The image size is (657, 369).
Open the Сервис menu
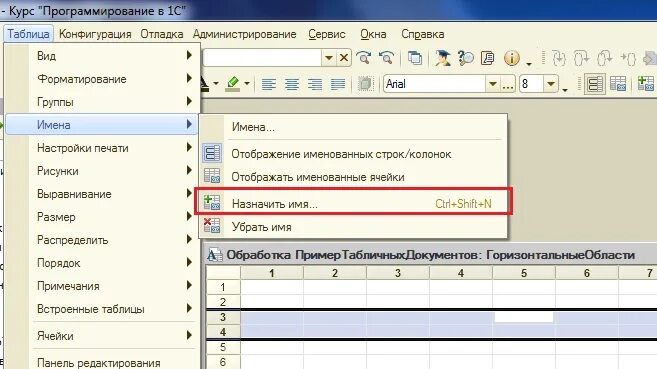tap(327, 34)
